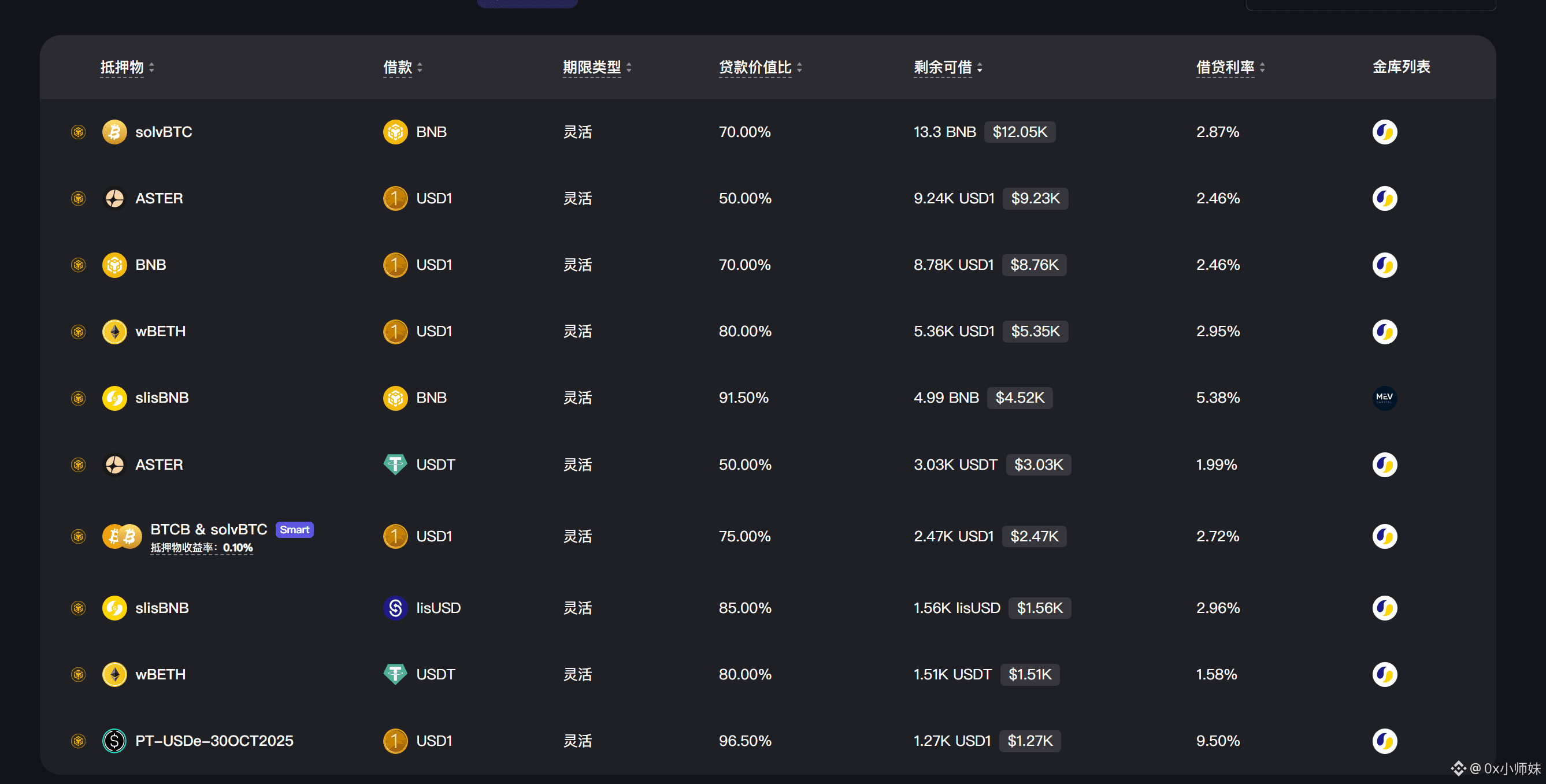Click the ASTER icon in the USDT row
This screenshot has width=1546, height=784.
pos(114,465)
